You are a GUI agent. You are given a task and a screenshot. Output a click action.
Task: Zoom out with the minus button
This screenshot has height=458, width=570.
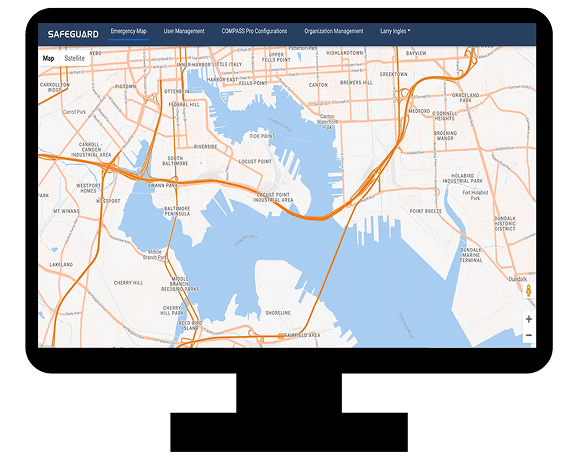click(x=529, y=335)
